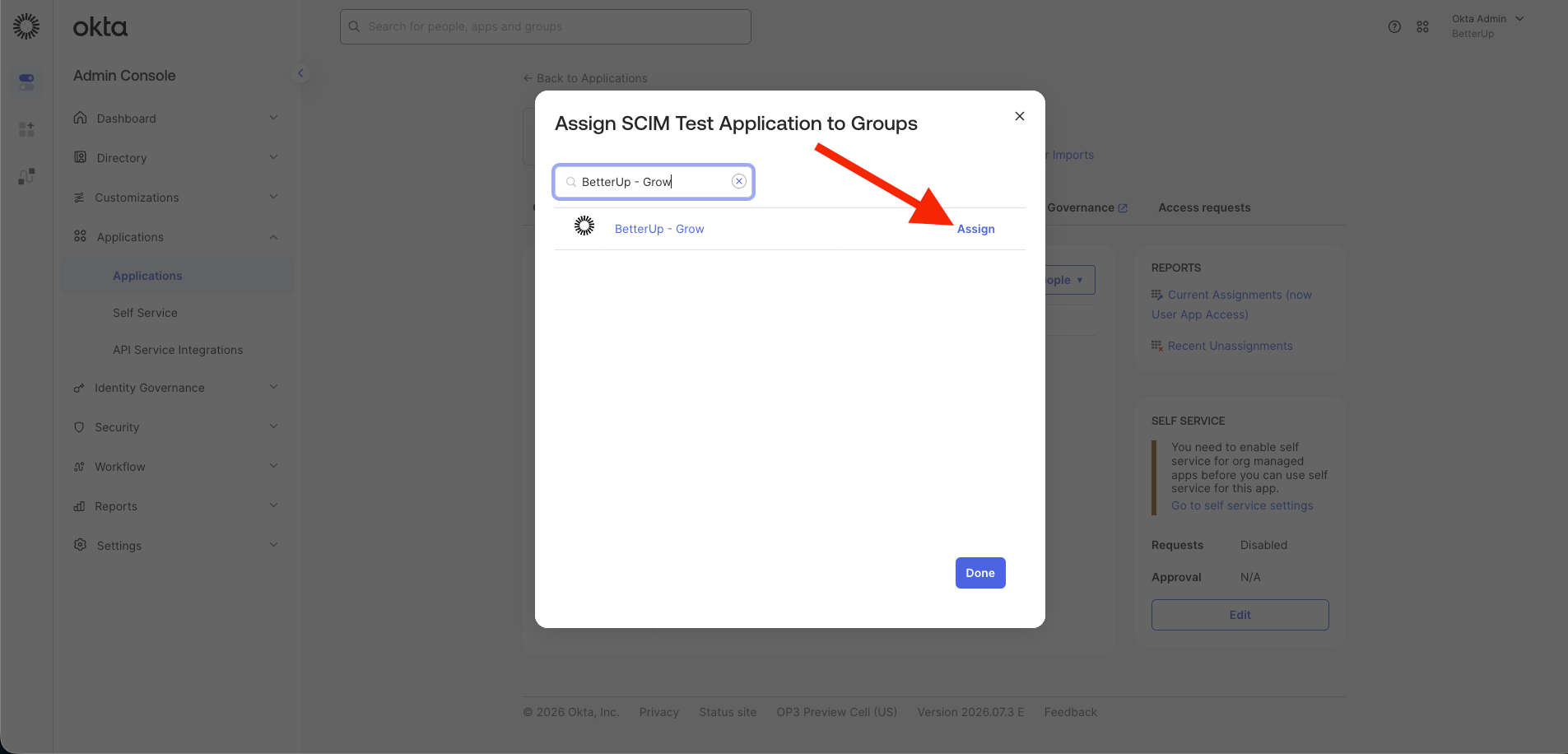
Task: Open the help question-mark icon
Action: tap(1394, 26)
